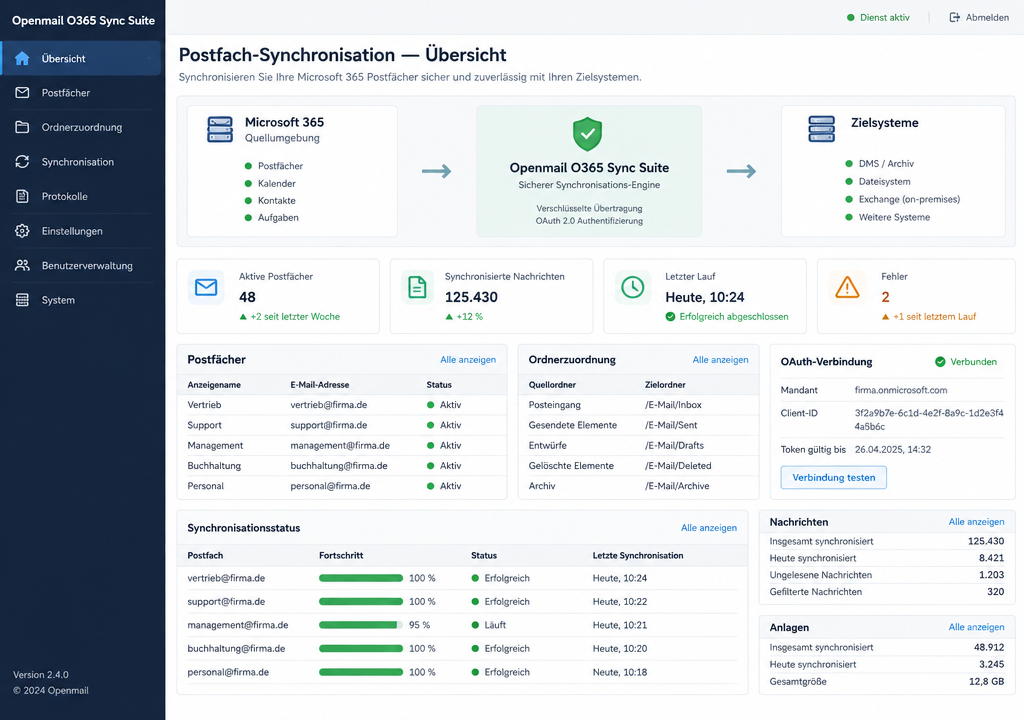Open Einstellungen in the sidebar

[81, 231]
